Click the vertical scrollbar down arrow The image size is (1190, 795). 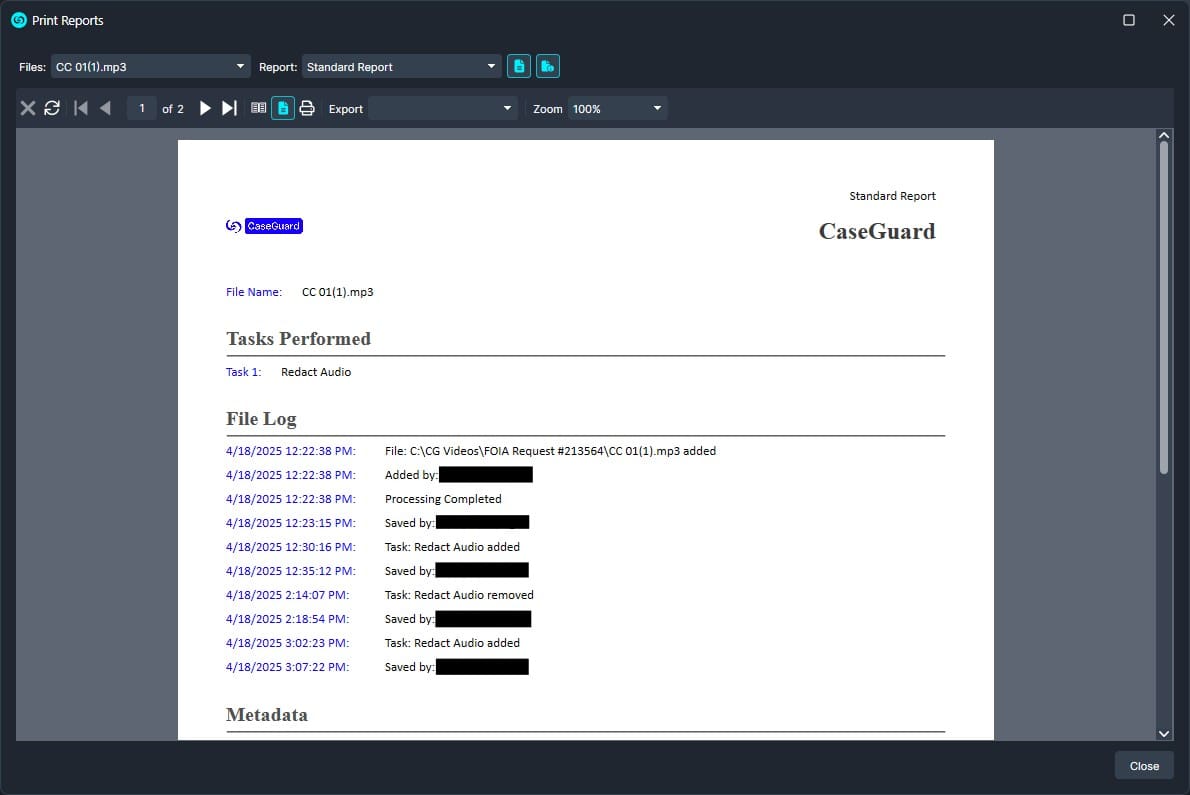click(1163, 733)
